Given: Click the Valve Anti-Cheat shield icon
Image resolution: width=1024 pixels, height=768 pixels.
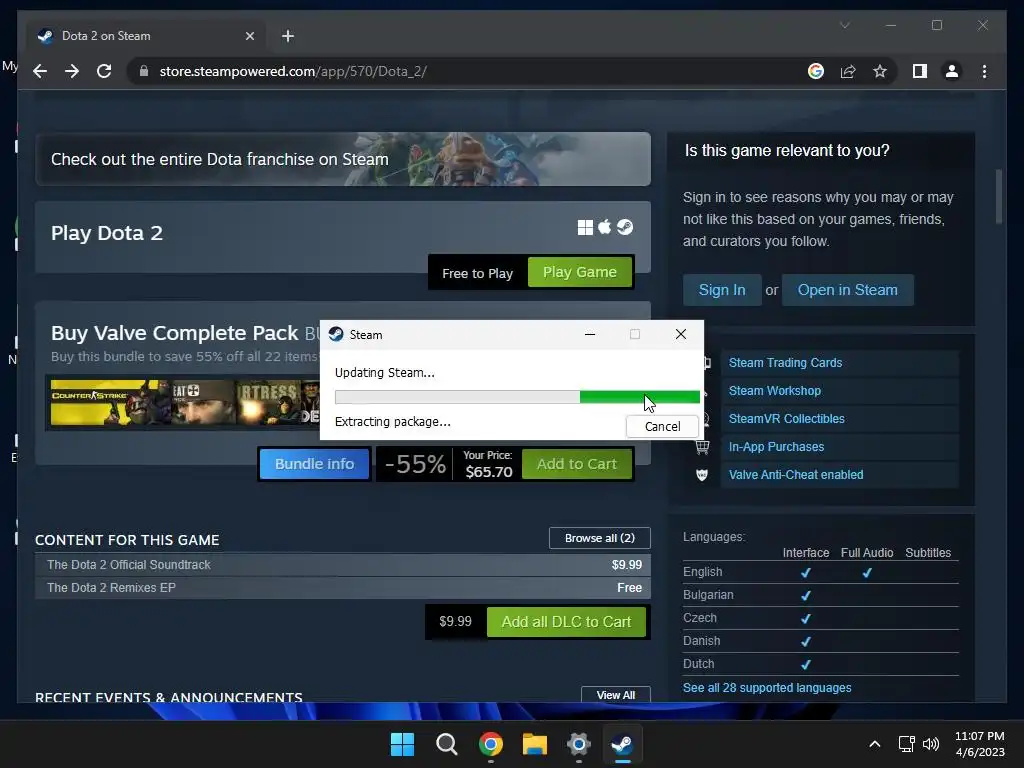Looking at the screenshot, I should (x=702, y=475).
